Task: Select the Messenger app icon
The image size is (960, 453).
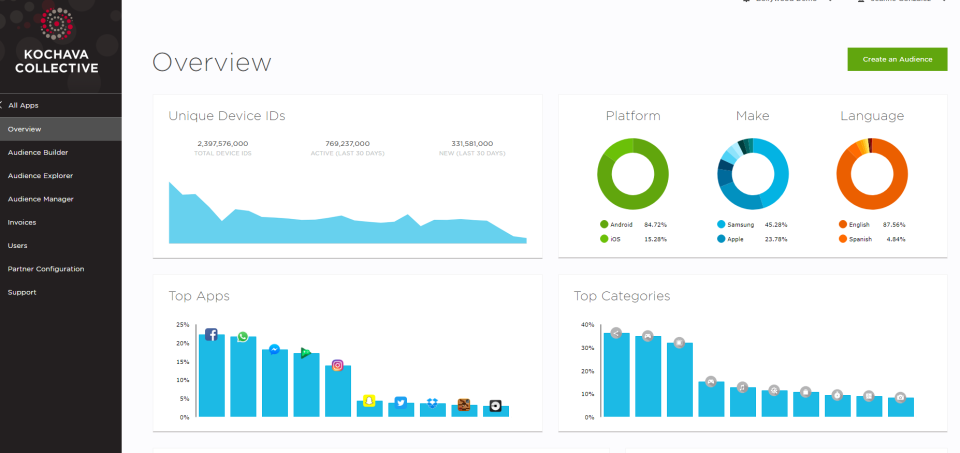Action: click(274, 350)
